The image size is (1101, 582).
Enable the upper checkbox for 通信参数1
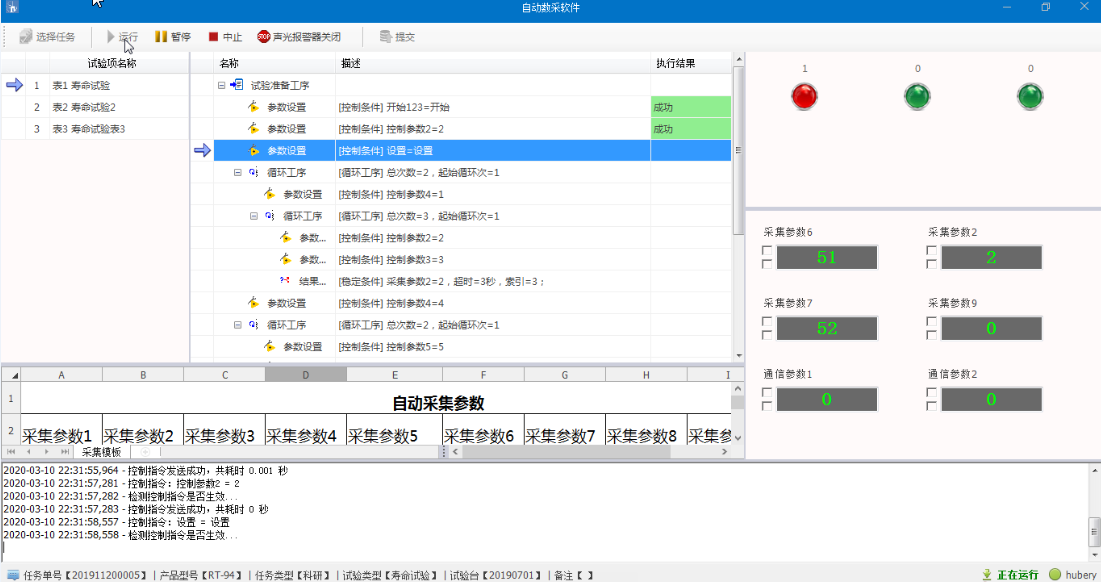pos(767,393)
